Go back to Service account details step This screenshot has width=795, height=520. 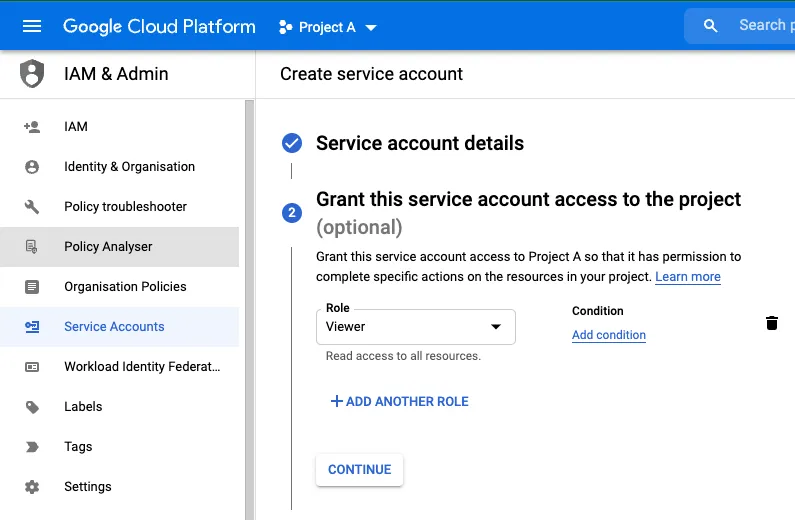click(420, 143)
